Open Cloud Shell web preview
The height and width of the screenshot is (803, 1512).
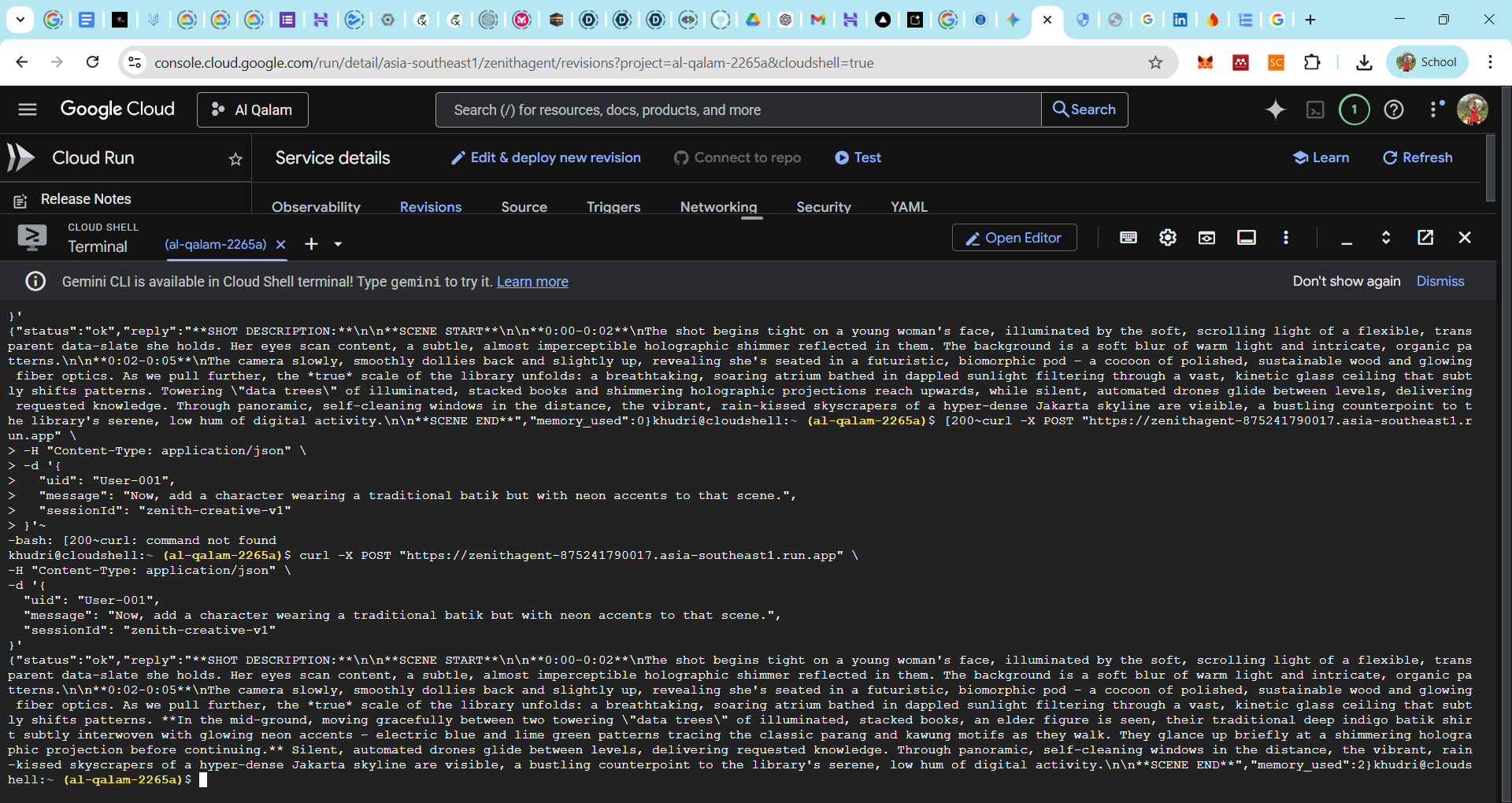point(1206,238)
